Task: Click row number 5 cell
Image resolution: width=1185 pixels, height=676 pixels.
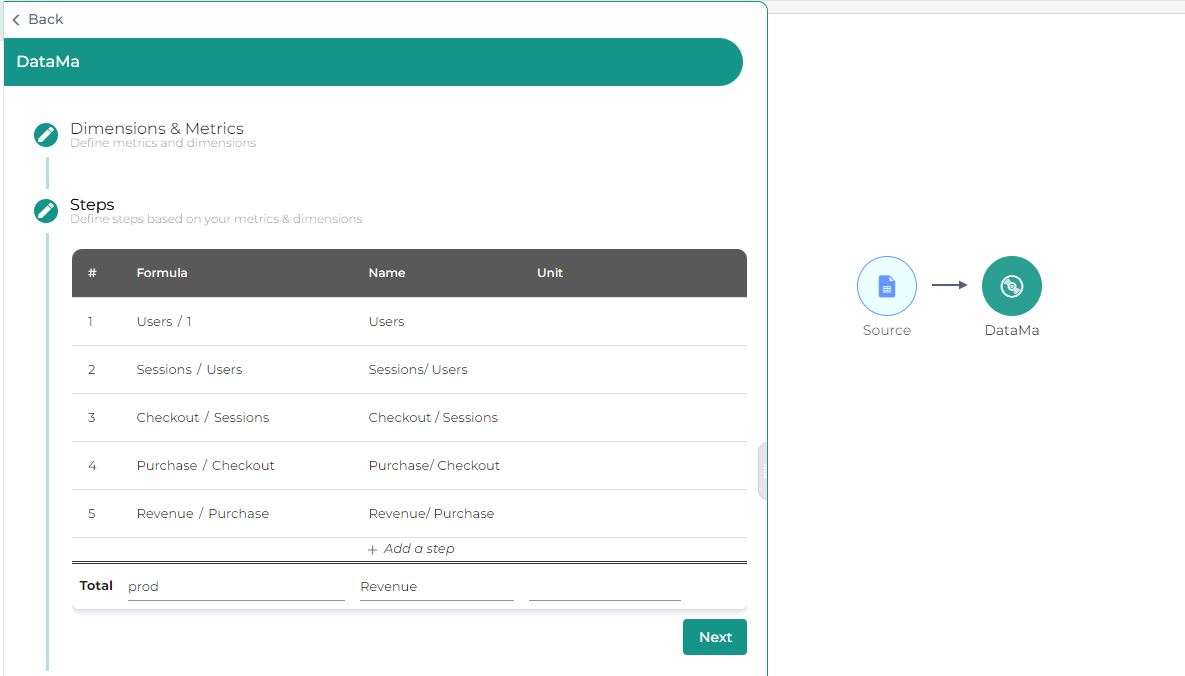Action: coord(91,513)
